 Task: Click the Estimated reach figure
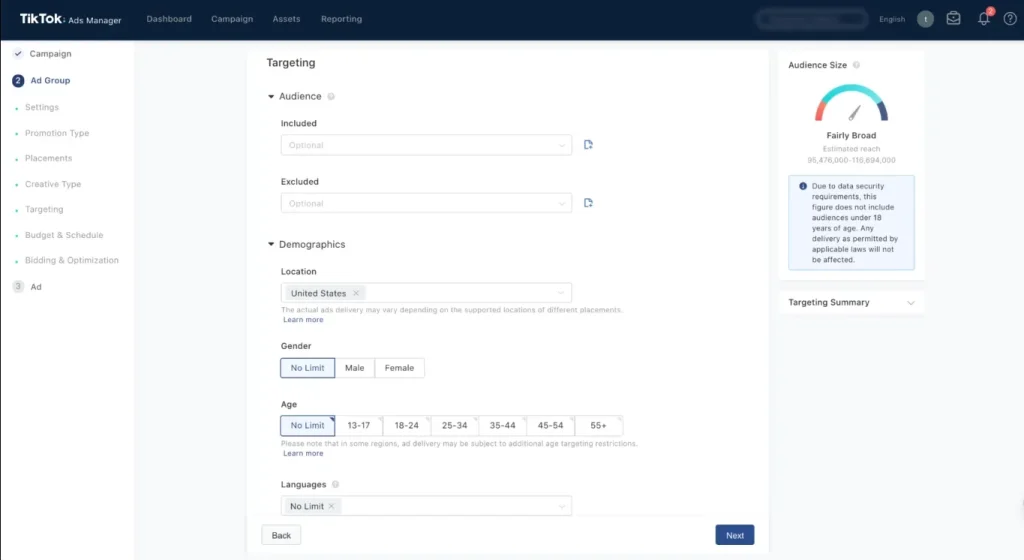[851, 160]
